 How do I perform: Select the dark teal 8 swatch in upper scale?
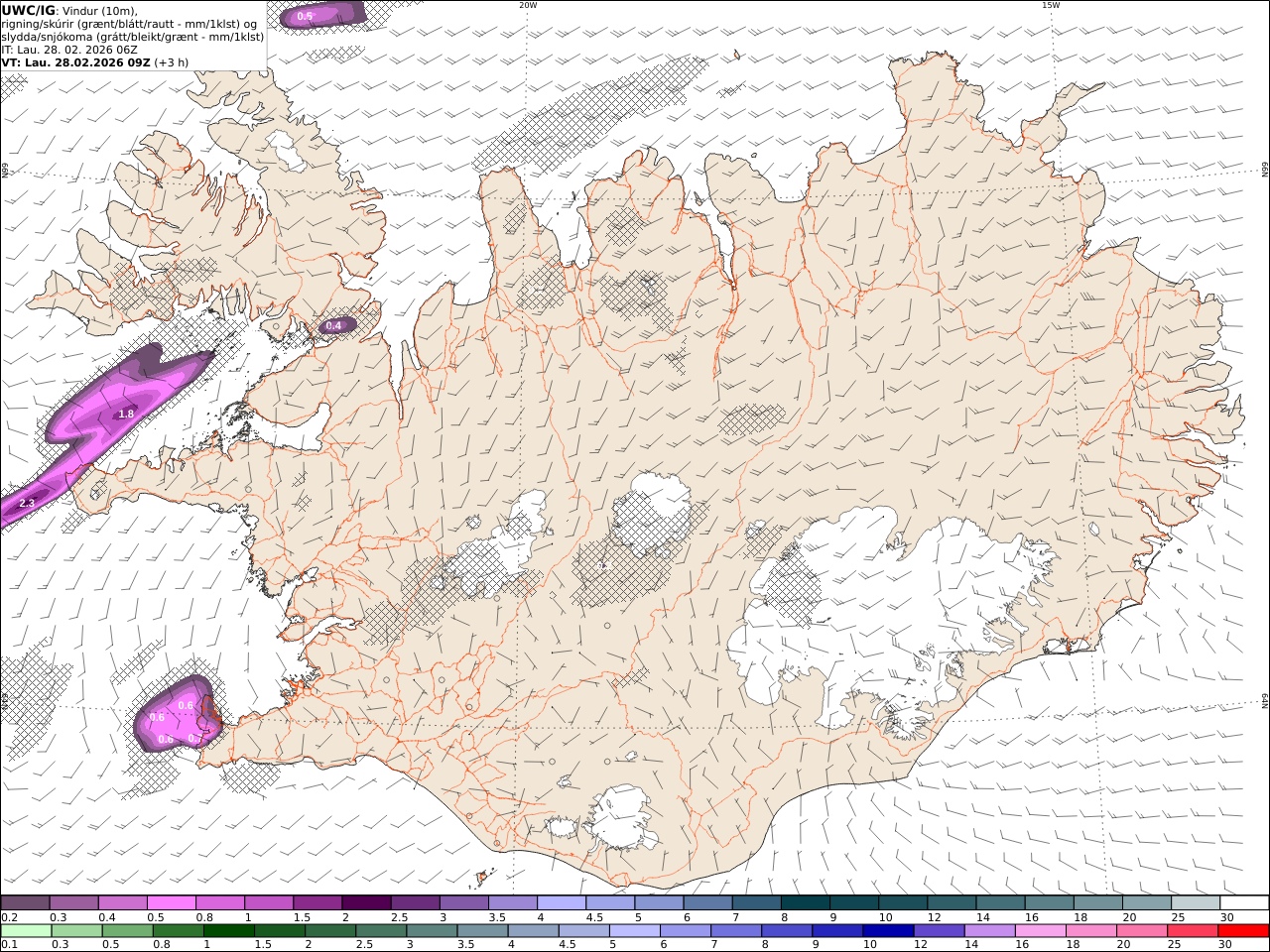(806, 903)
